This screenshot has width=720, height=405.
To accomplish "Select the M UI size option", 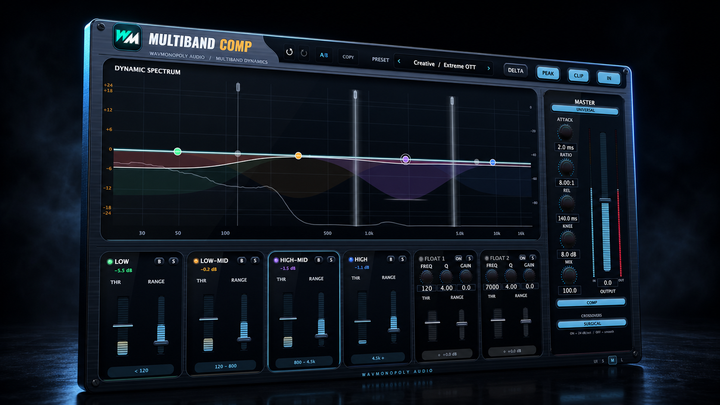I will 612,360.
